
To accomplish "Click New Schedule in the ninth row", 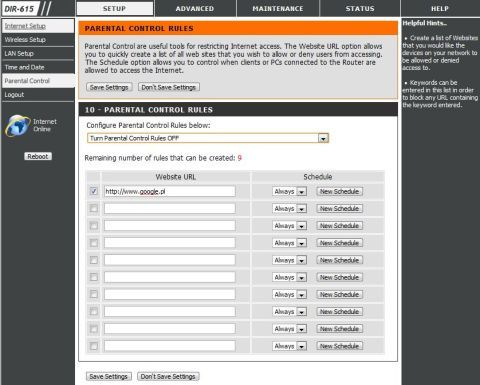I will tap(339, 329).
